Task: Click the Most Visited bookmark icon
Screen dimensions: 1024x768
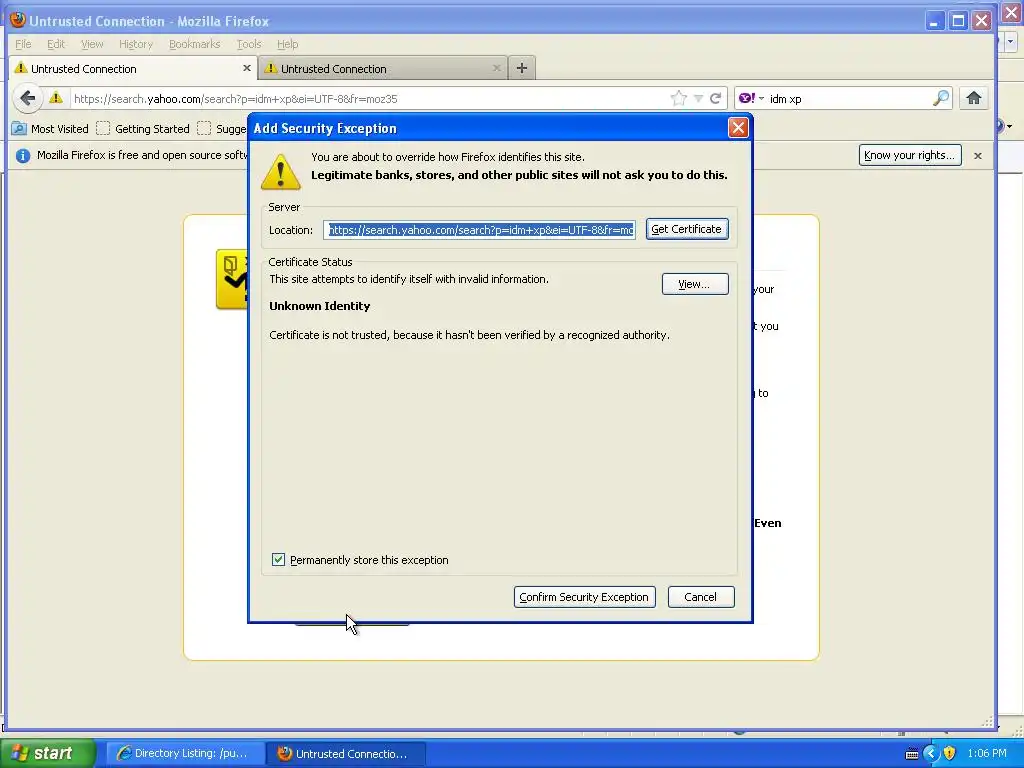Action: click(x=20, y=129)
